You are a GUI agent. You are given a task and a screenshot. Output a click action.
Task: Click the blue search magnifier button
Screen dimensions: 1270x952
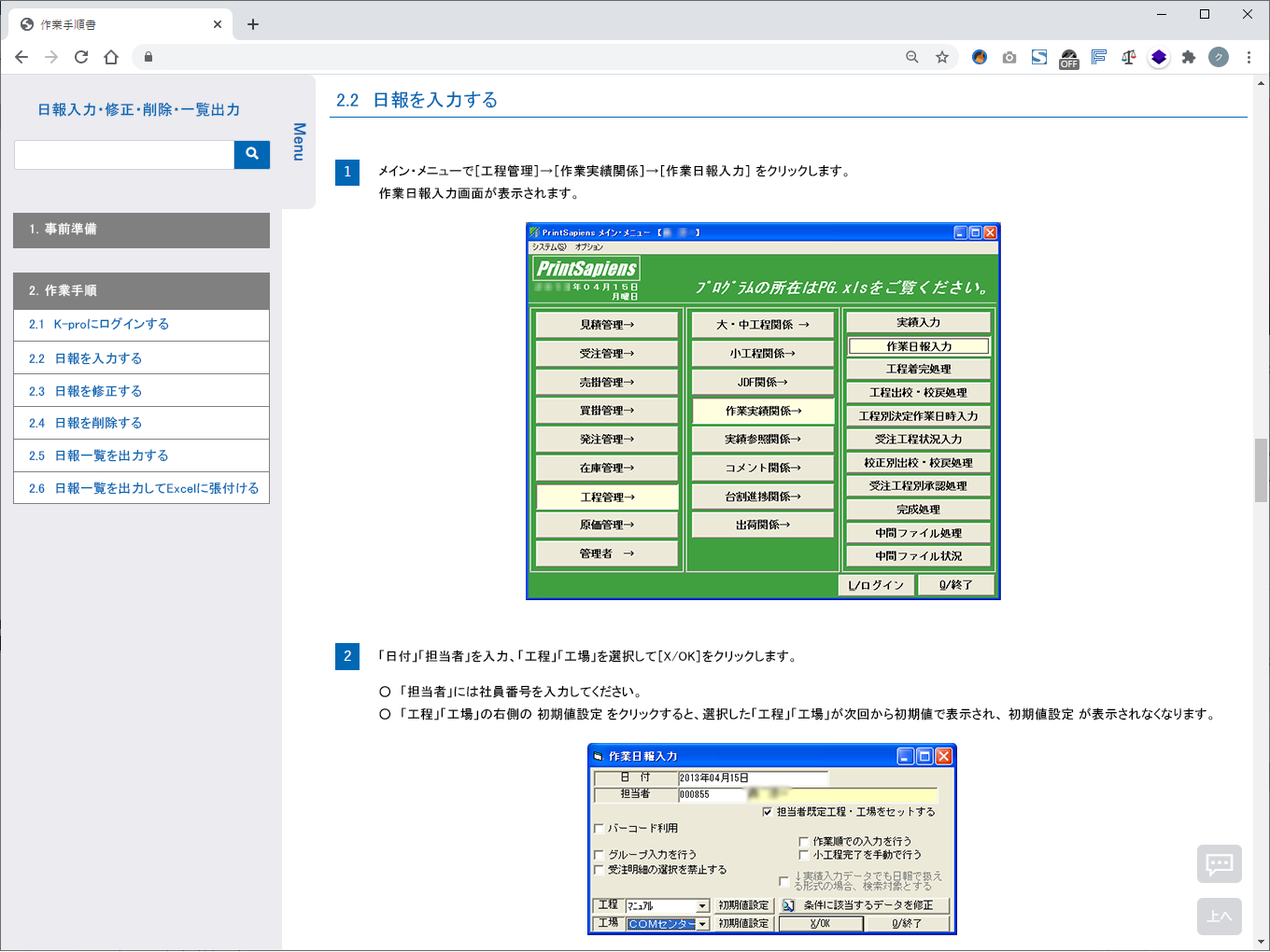[x=251, y=154]
